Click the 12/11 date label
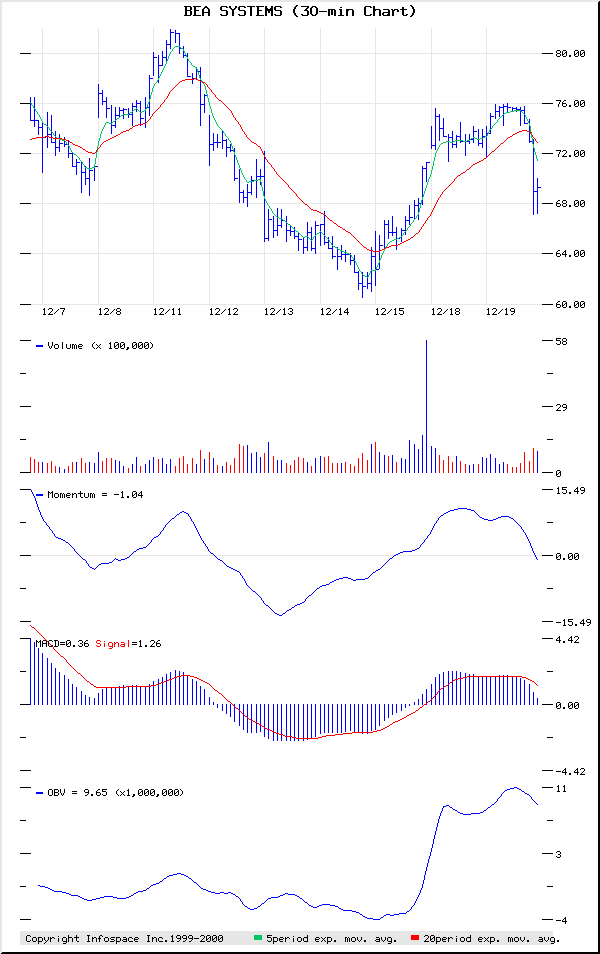Viewport: 600px width, 954px height. click(x=167, y=312)
